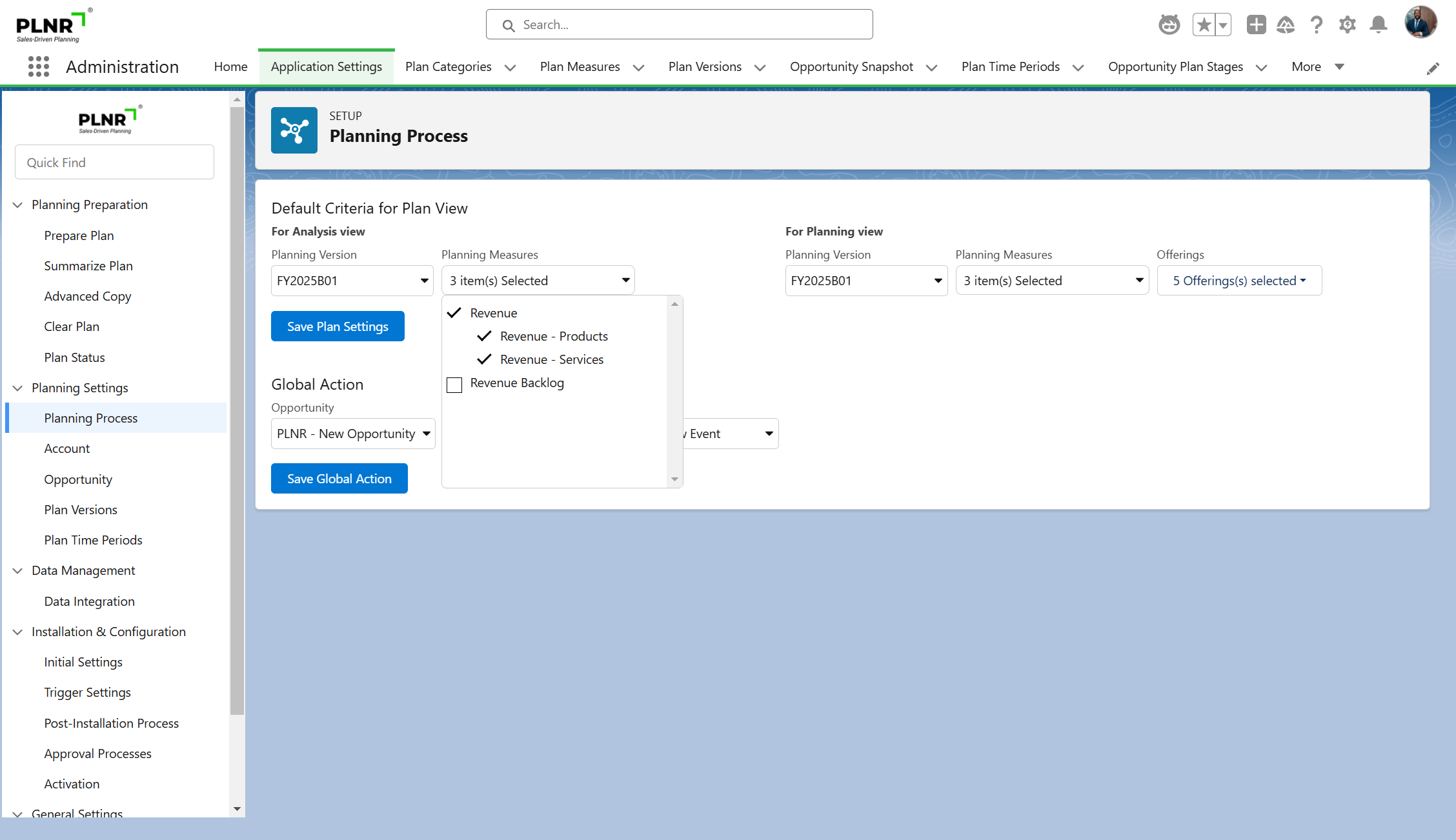Open the Global Actions plus icon
Viewport: 1456px width, 840px height.
pyautogui.click(x=1256, y=25)
